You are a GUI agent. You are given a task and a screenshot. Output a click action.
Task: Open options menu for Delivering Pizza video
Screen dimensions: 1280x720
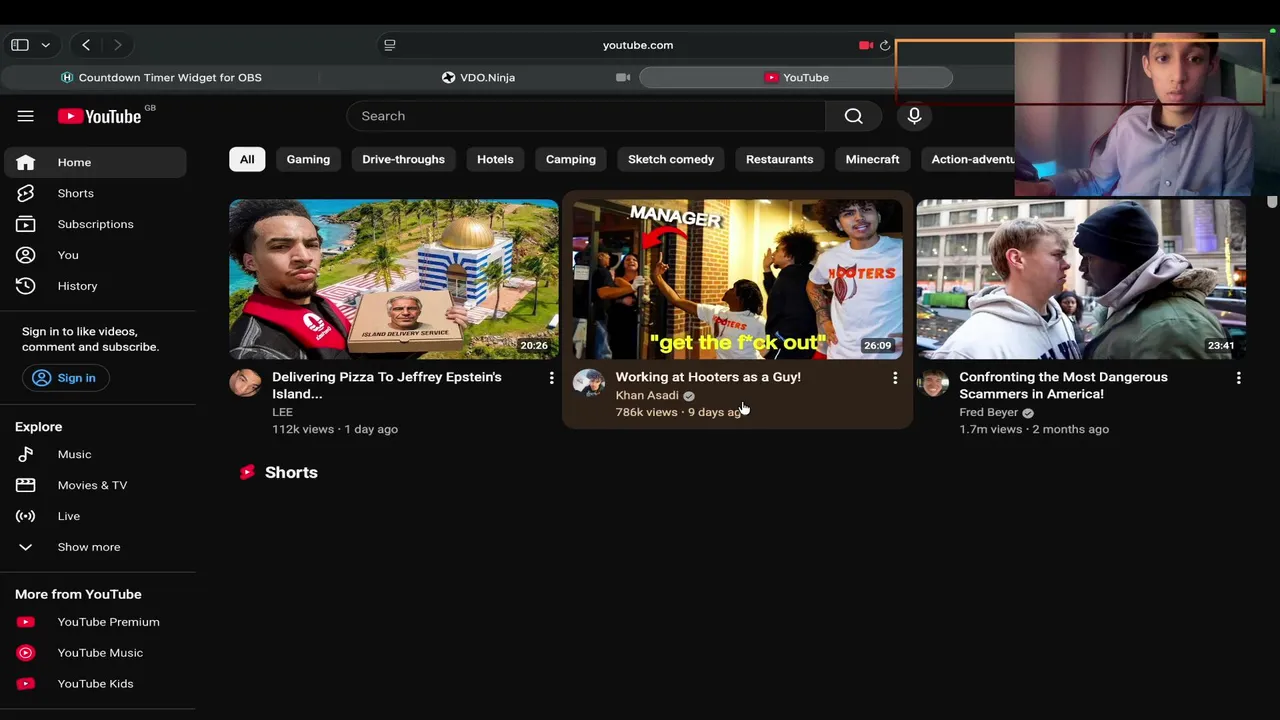pyautogui.click(x=551, y=378)
